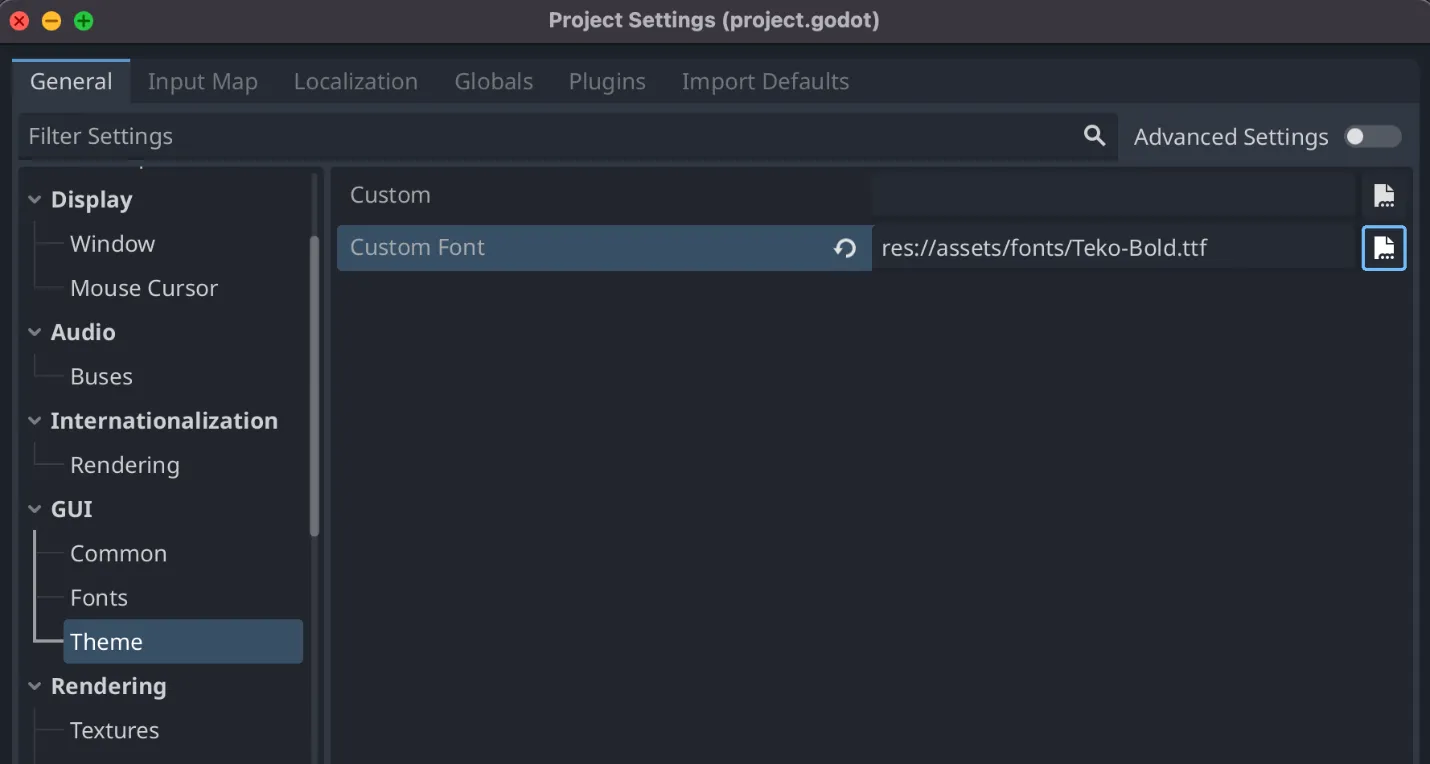This screenshot has width=1430, height=764.
Task: Click the search magnifier icon in filter bar
Action: [1094, 136]
